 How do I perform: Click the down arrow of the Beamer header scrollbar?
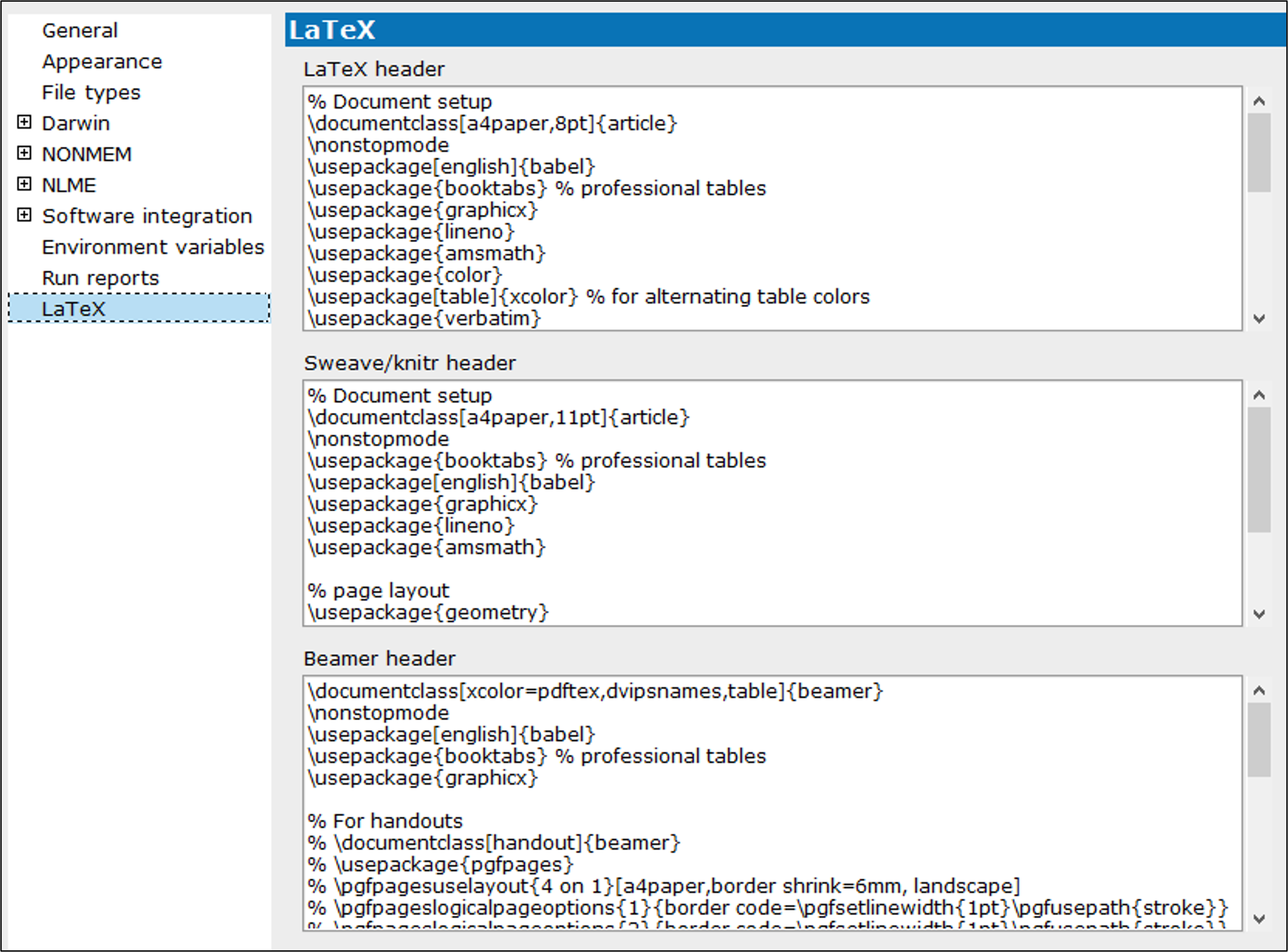coord(1259,919)
